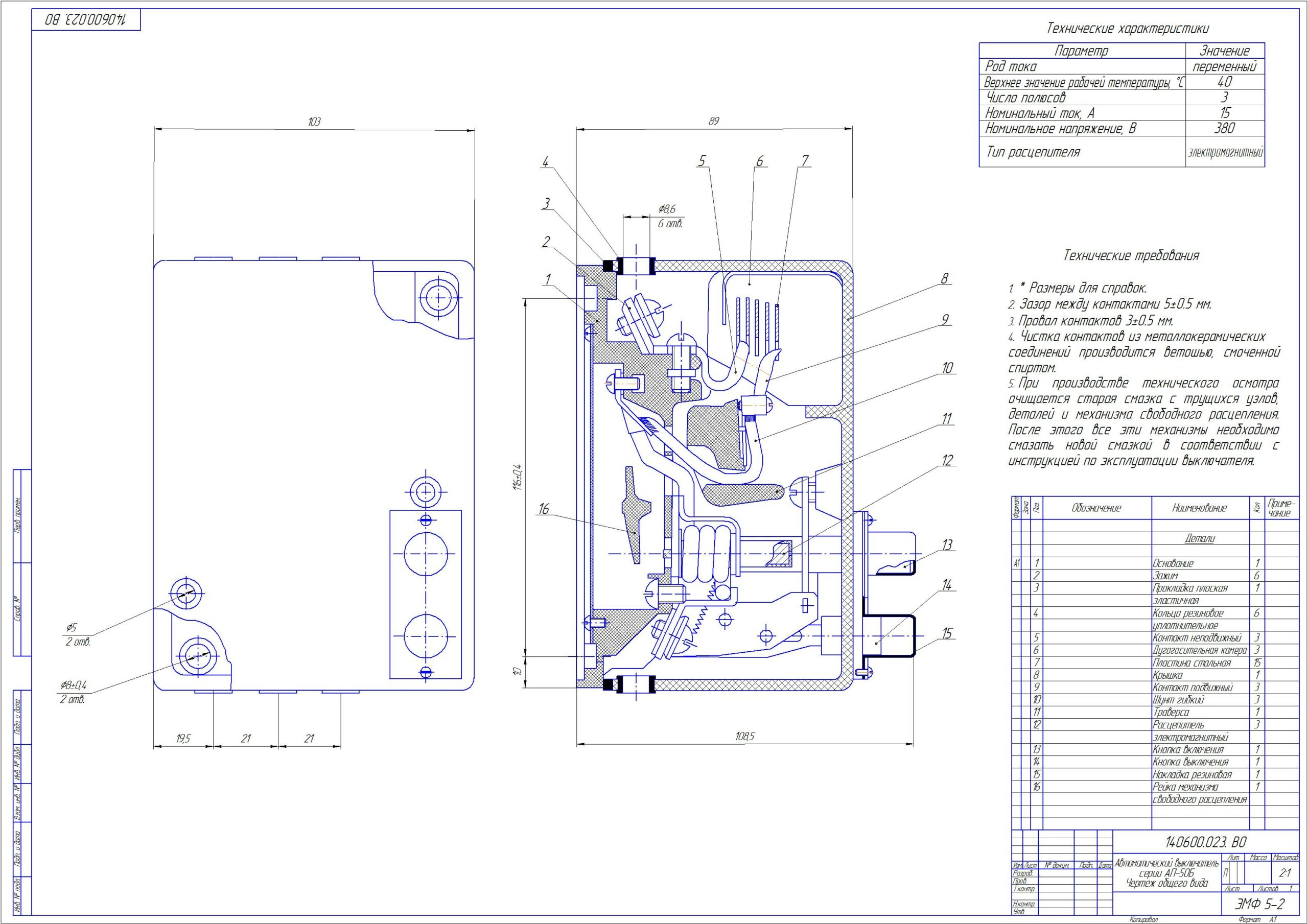The image size is (1308, 924).
Task: Select requirement '* Размеры для справок.'
Action: (1084, 288)
